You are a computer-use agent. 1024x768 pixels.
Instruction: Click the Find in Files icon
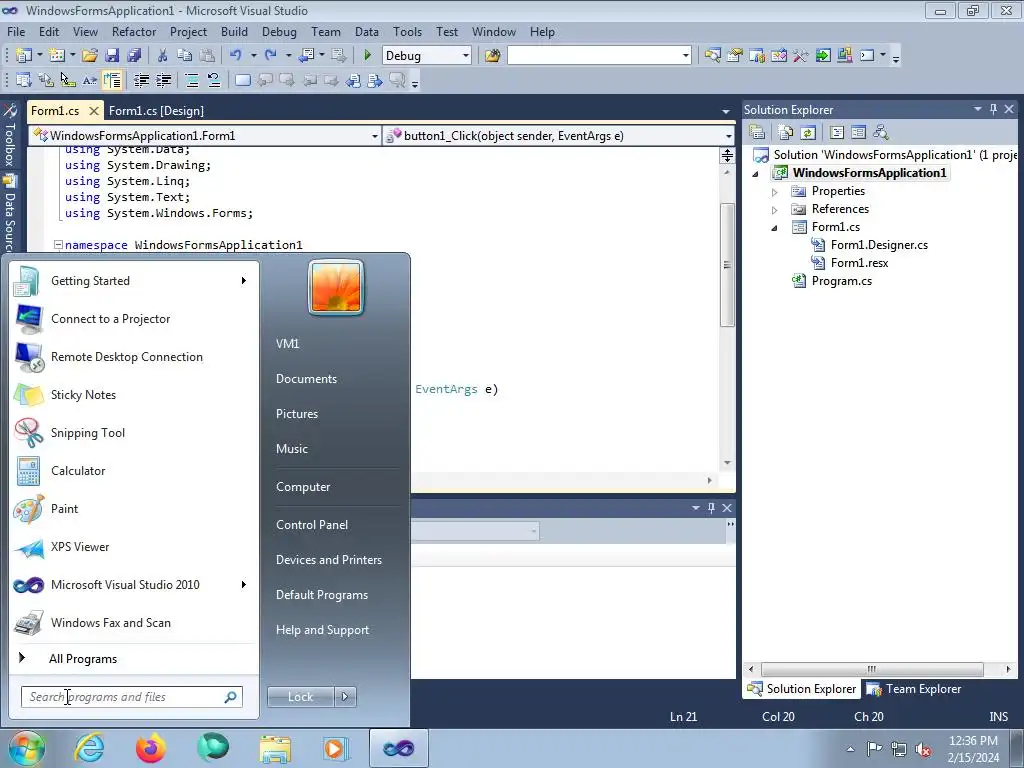coord(492,56)
